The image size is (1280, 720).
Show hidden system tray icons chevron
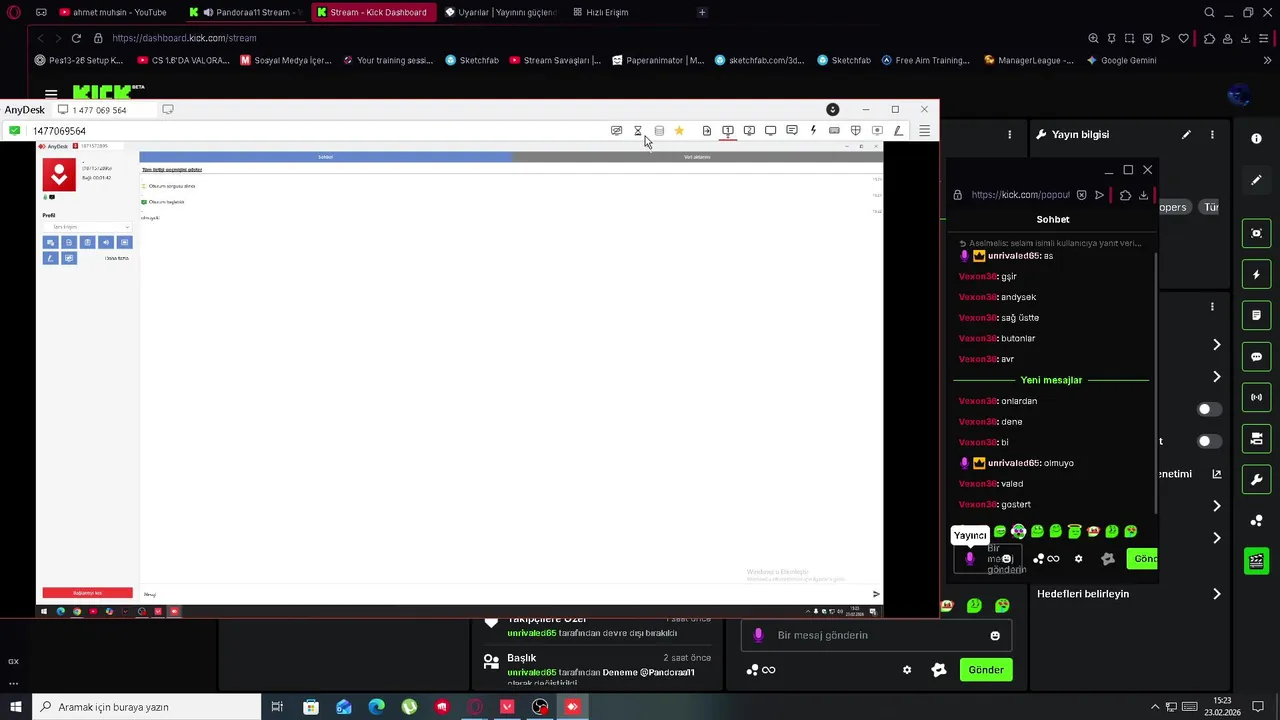pyautogui.click(x=1156, y=707)
